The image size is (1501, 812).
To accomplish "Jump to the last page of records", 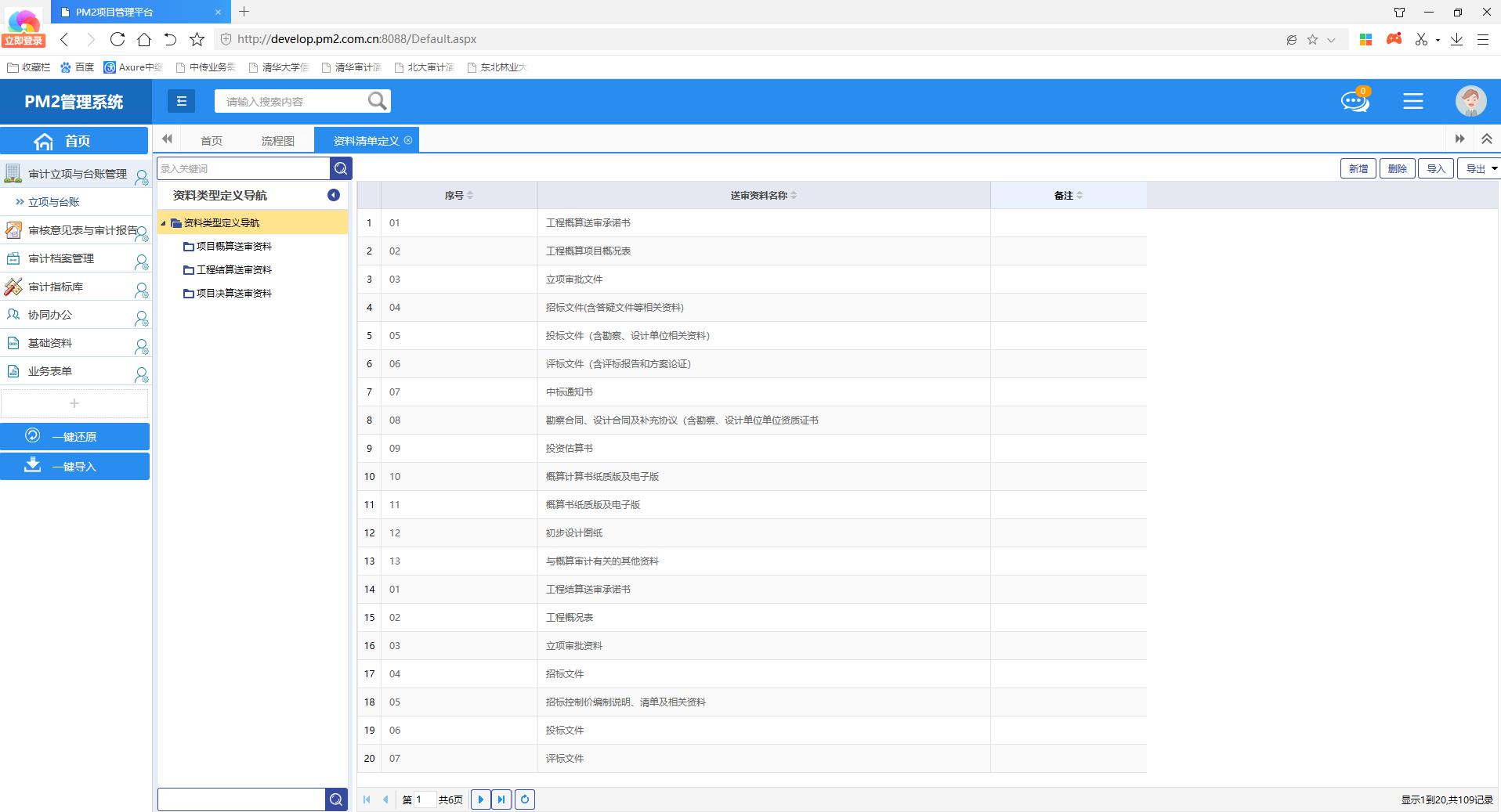I will (501, 799).
